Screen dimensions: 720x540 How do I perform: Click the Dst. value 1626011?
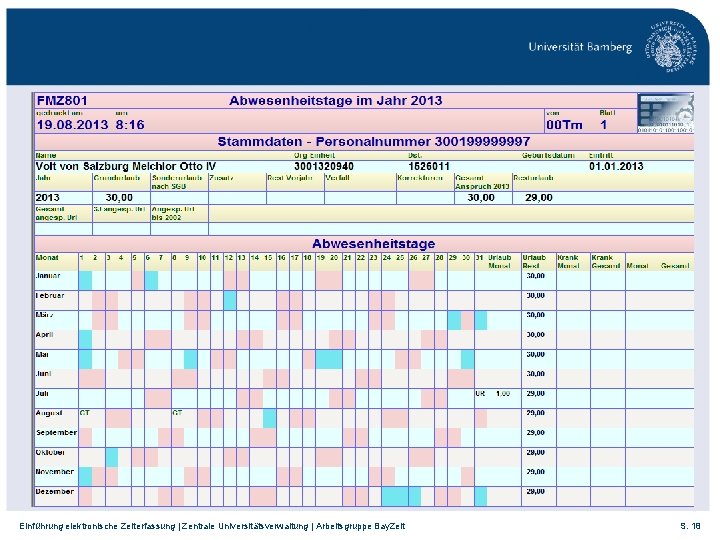click(x=429, y=166)
